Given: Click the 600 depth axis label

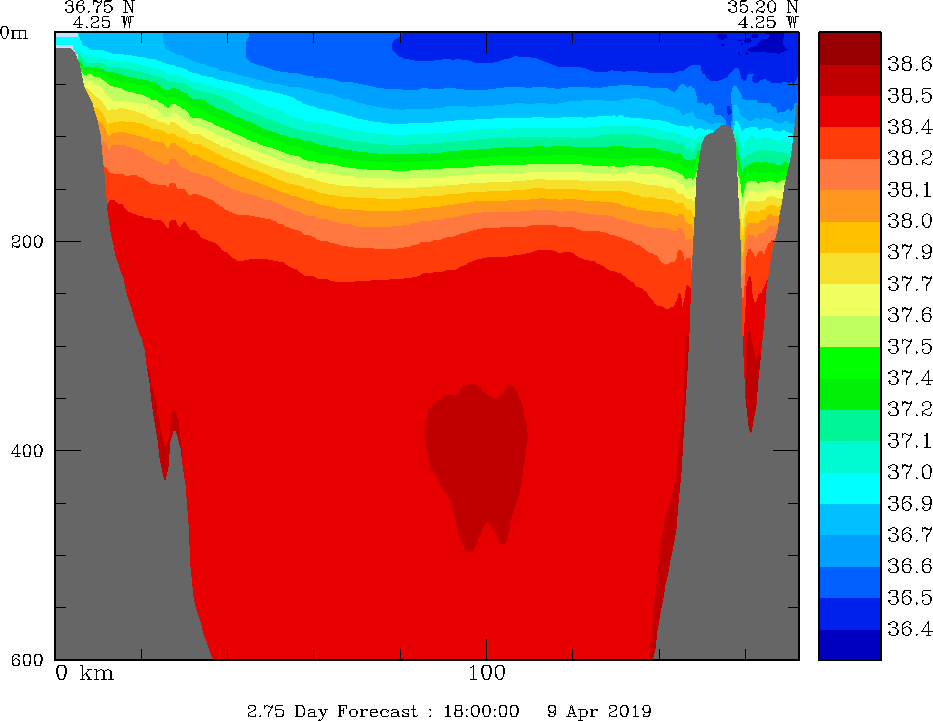Looking at the screenshot, I should 27,660.
